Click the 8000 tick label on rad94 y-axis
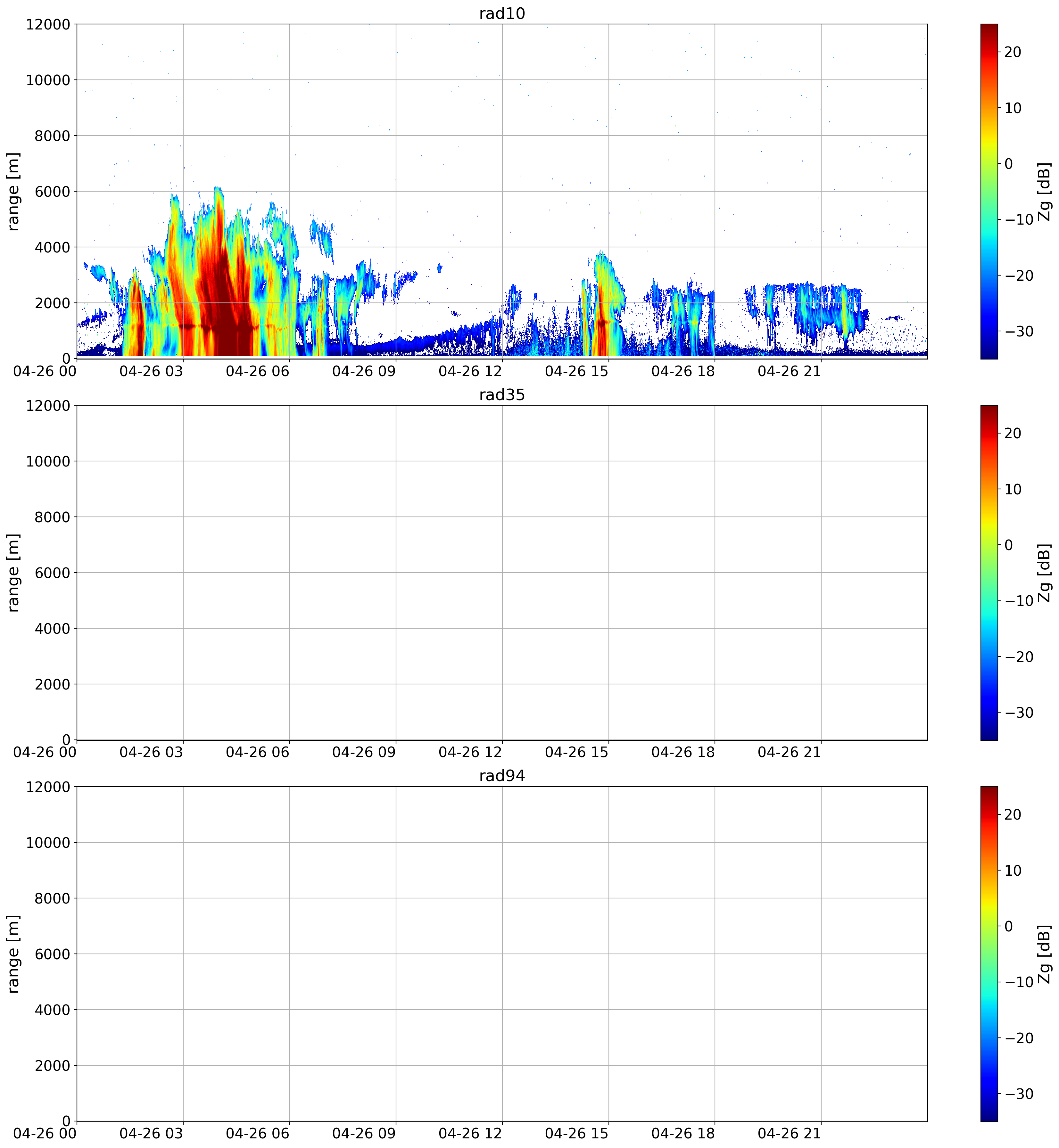Screen dimensions: 1059x1148 (x=52, y=898)
